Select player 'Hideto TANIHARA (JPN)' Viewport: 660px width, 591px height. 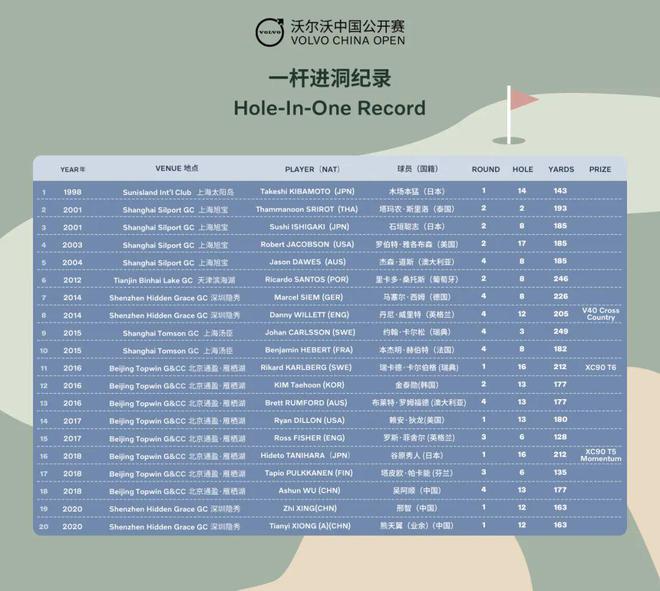[305, 455]
